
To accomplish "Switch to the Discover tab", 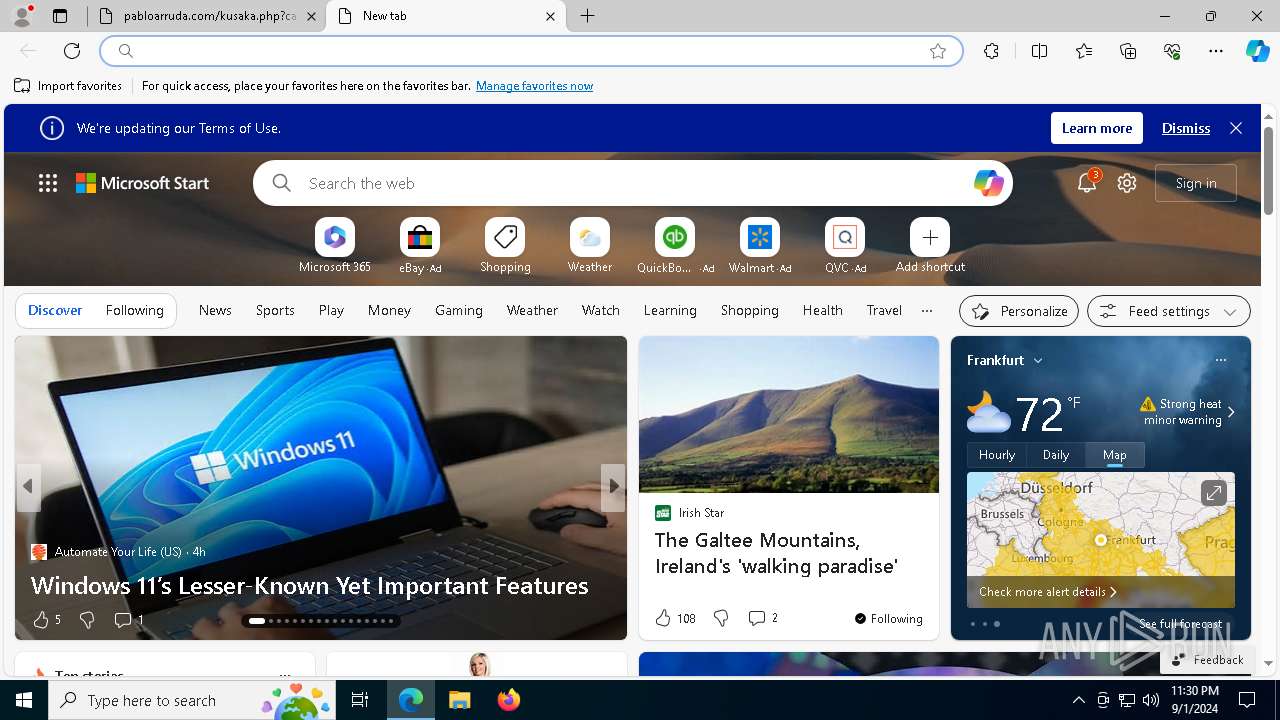I will pos(55,310).
